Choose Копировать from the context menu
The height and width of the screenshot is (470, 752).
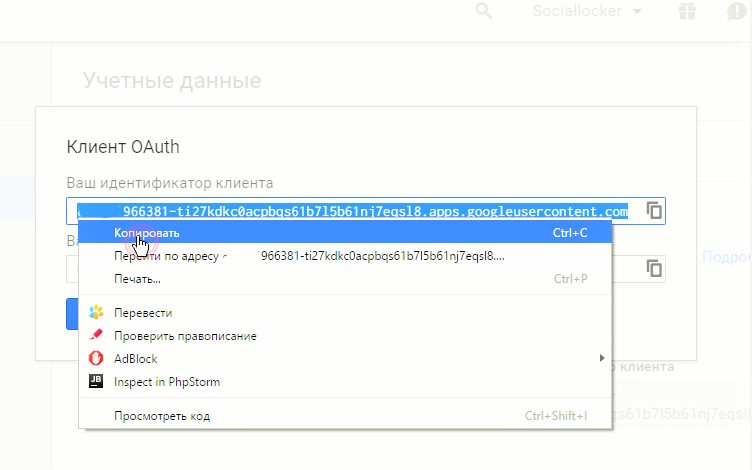tap(147, 233)
